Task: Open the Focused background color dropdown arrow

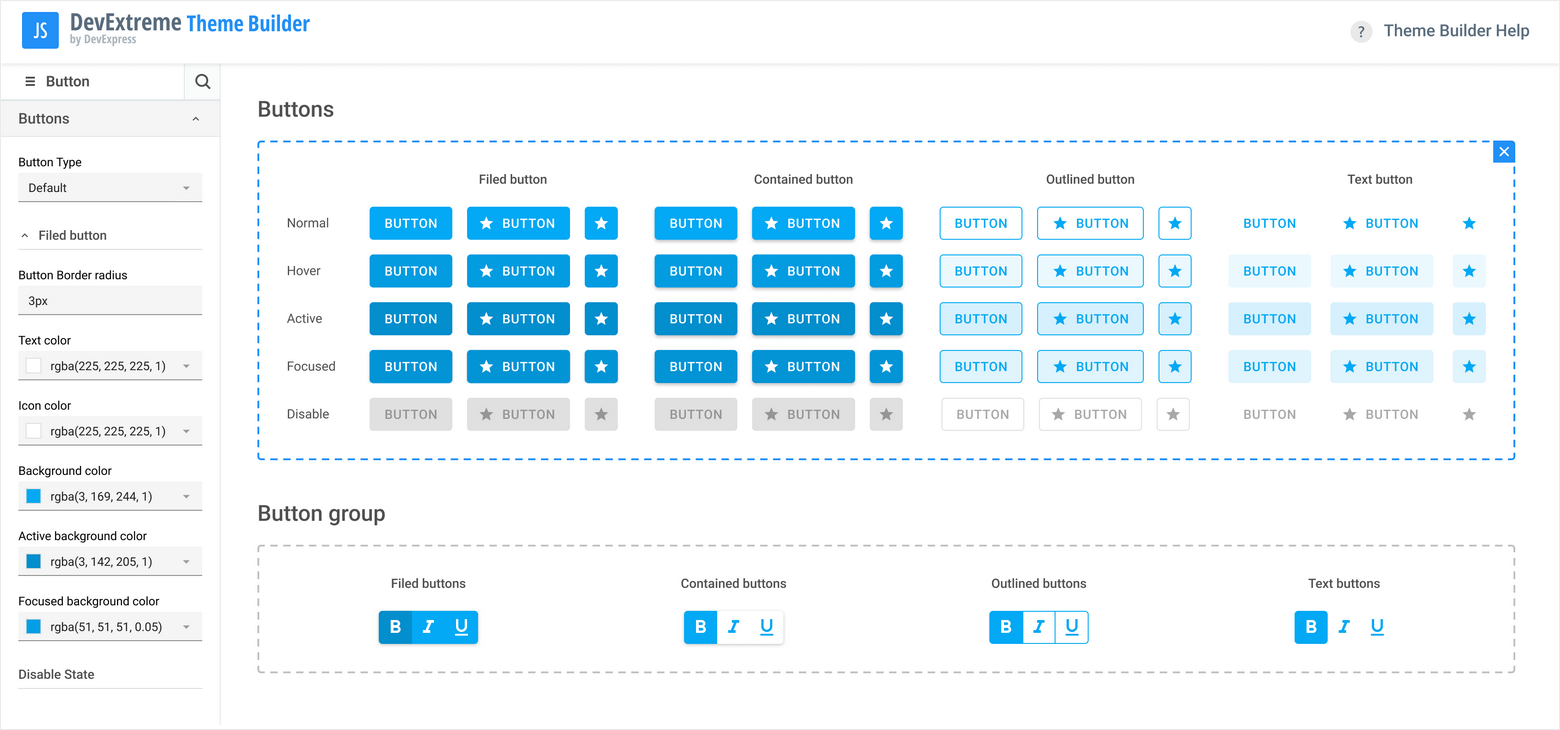Action: 186,627
